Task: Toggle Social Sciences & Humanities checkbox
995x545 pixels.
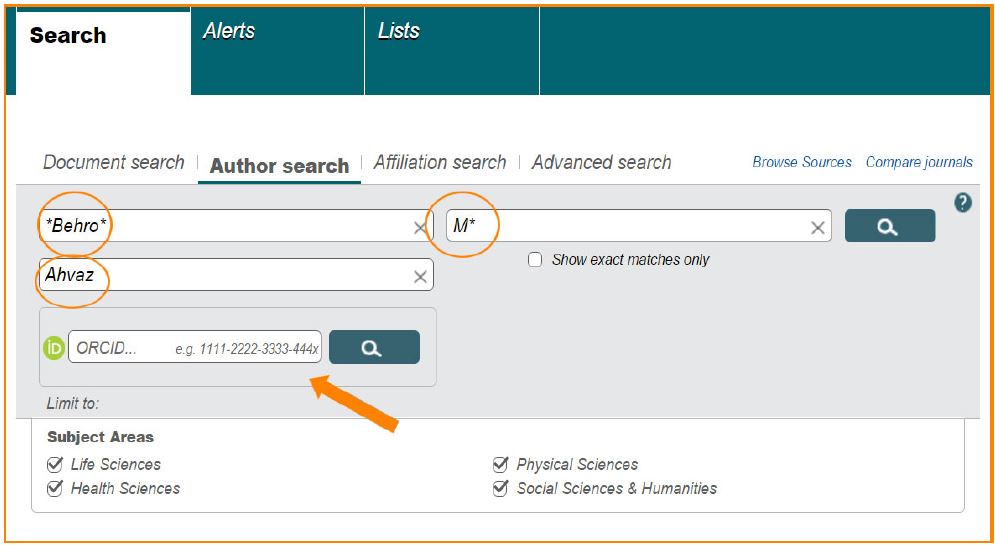Action: [x=500, y=488]
